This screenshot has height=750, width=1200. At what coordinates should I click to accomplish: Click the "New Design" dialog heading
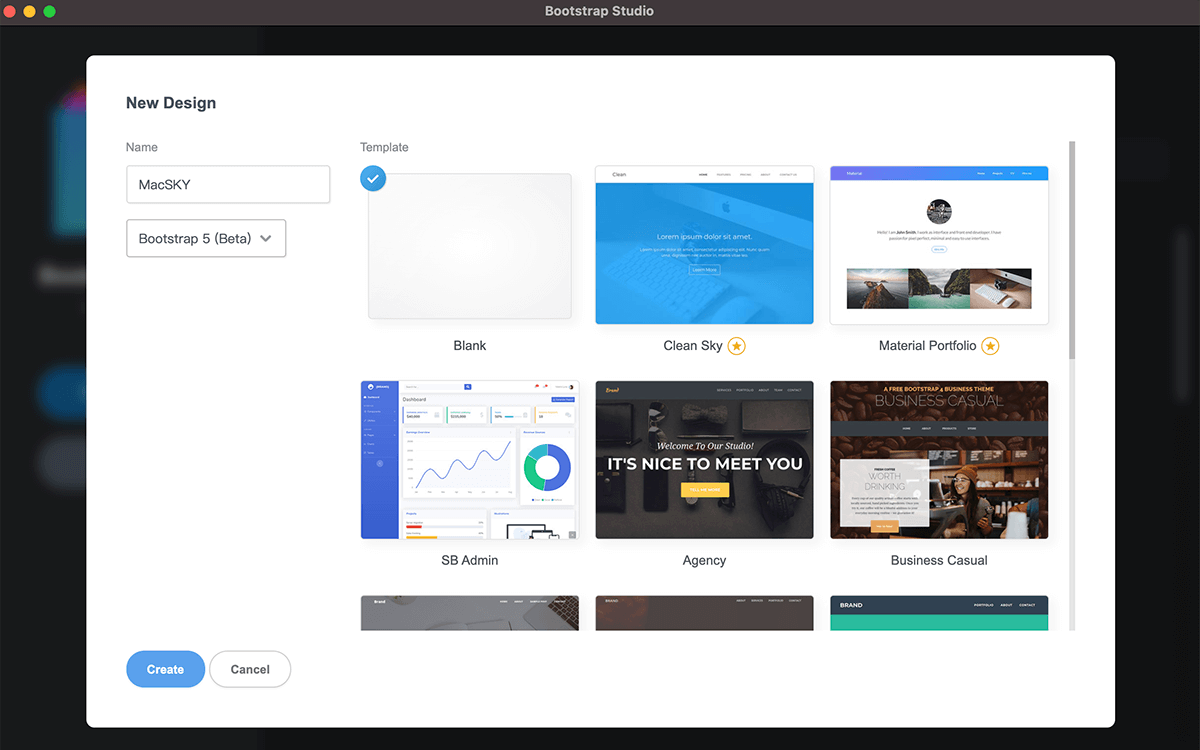coord(171,103)
